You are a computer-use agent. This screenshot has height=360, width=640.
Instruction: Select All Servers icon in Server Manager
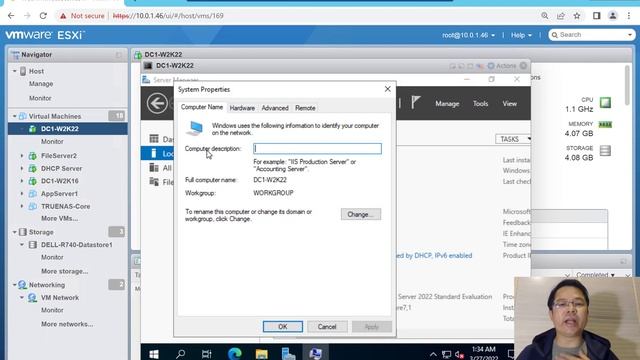(x=154, y=167)
